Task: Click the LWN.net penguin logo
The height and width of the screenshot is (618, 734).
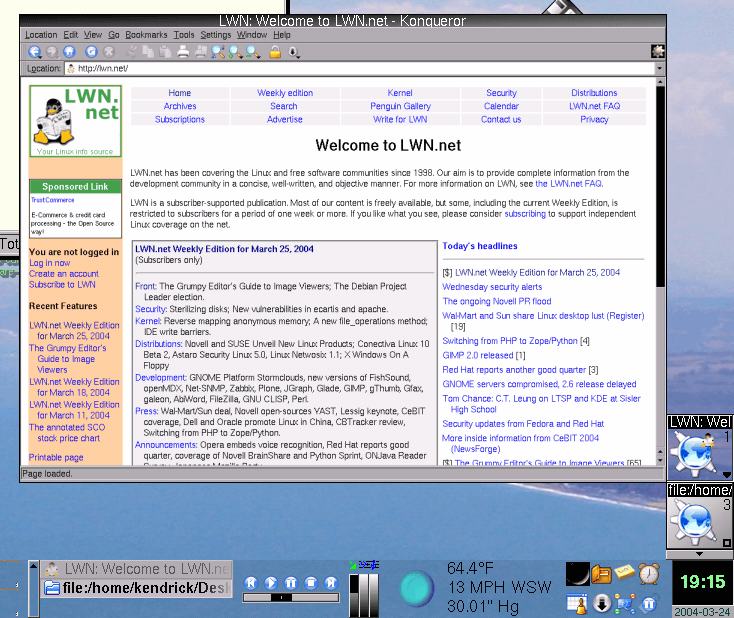Action: (75, 121)
